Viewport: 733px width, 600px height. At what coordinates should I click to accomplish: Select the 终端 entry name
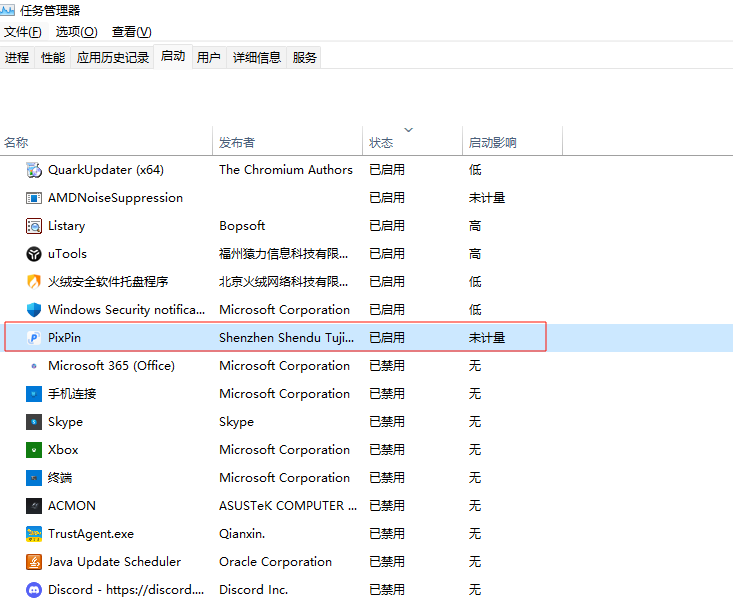point(60,478)
